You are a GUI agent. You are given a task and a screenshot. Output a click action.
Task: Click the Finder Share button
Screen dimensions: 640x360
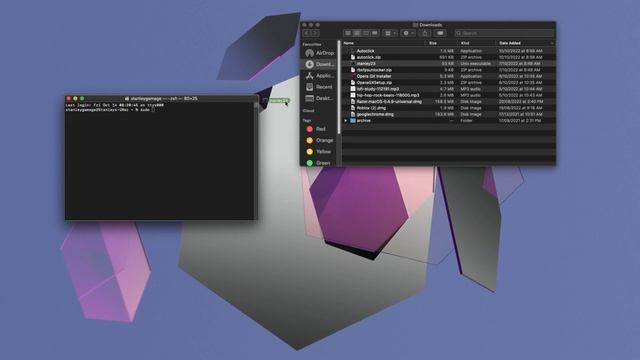[x=425, y=33]
